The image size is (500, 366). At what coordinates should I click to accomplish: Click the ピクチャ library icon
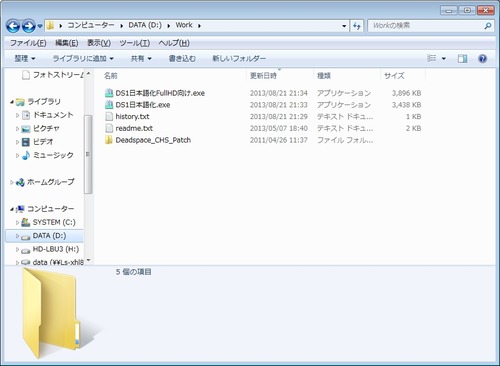[x=26, y=129]
